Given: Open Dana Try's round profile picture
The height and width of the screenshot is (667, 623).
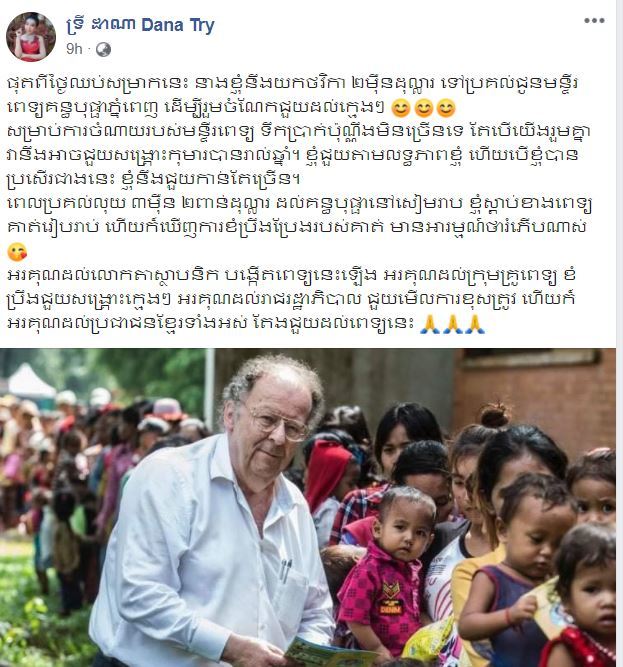Looking at the screenshot, I should click(x=31, y=37).
